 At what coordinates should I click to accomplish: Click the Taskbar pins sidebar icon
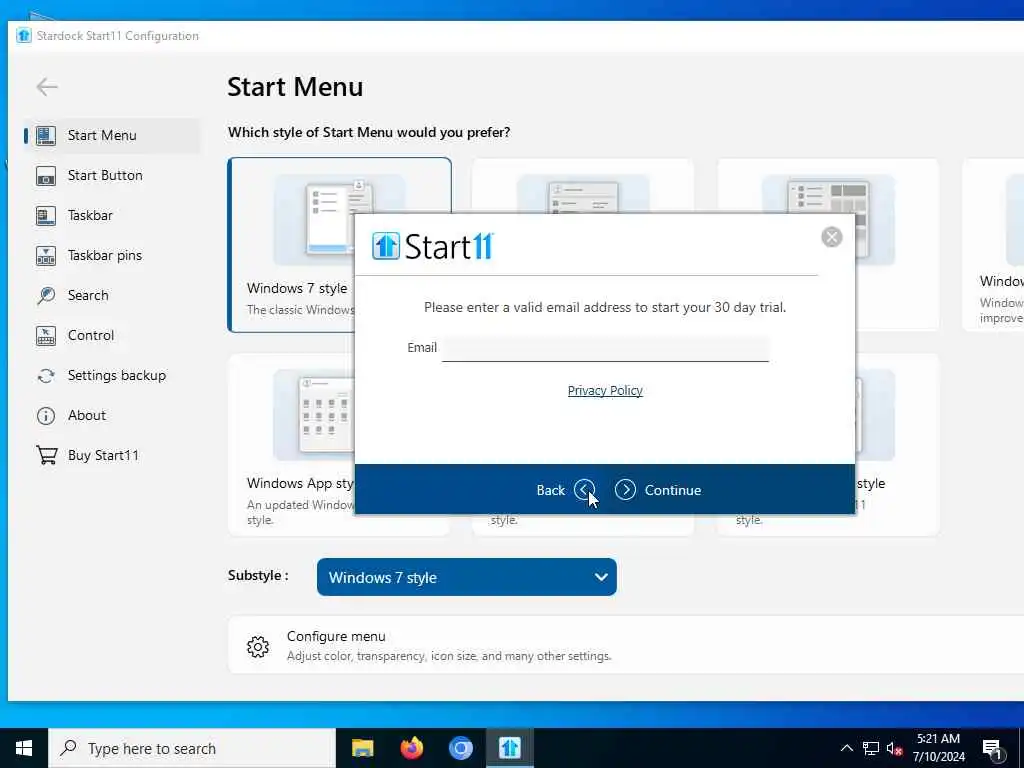point(46,255)
